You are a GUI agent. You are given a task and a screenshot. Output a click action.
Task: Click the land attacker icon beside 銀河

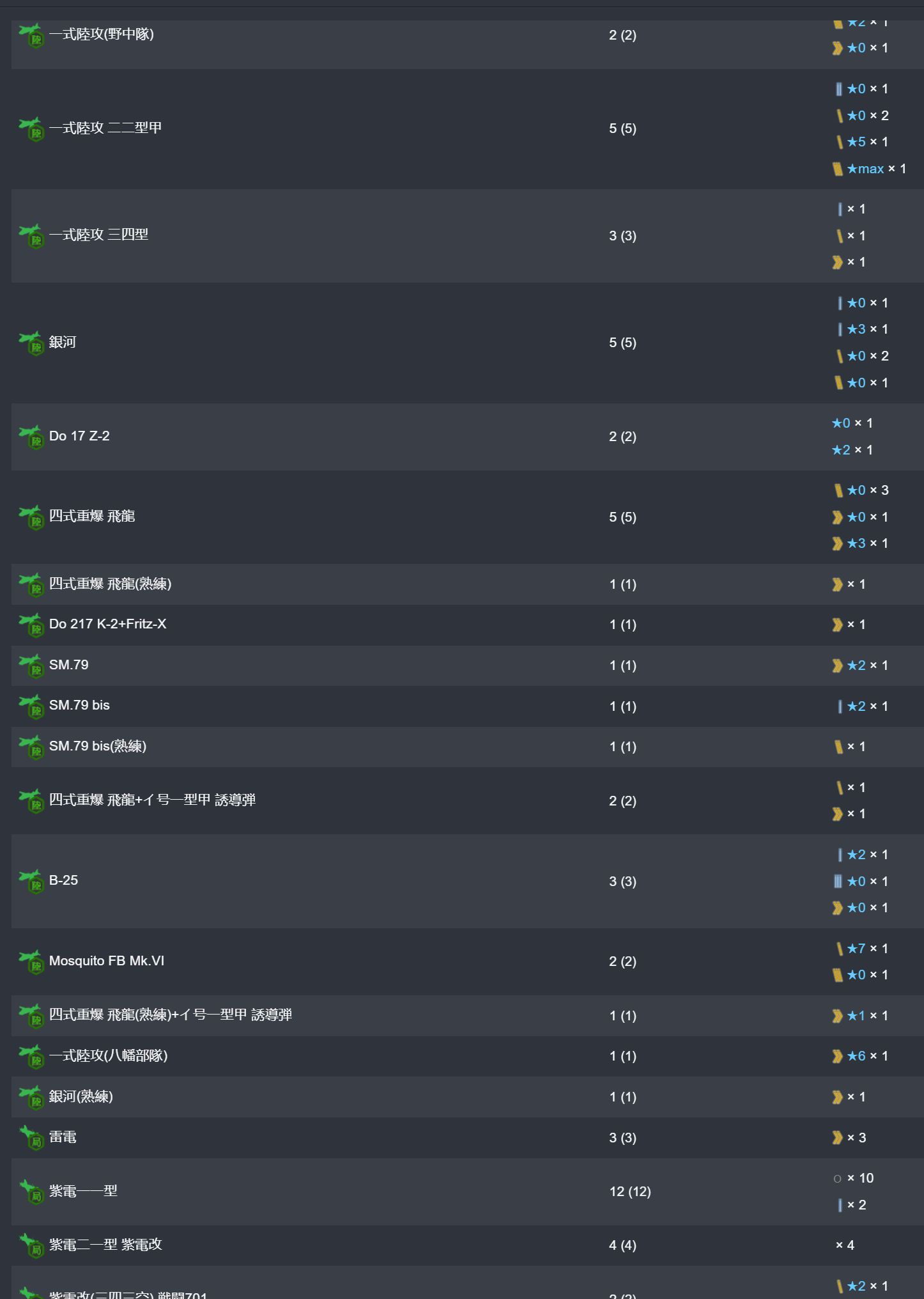31,343
